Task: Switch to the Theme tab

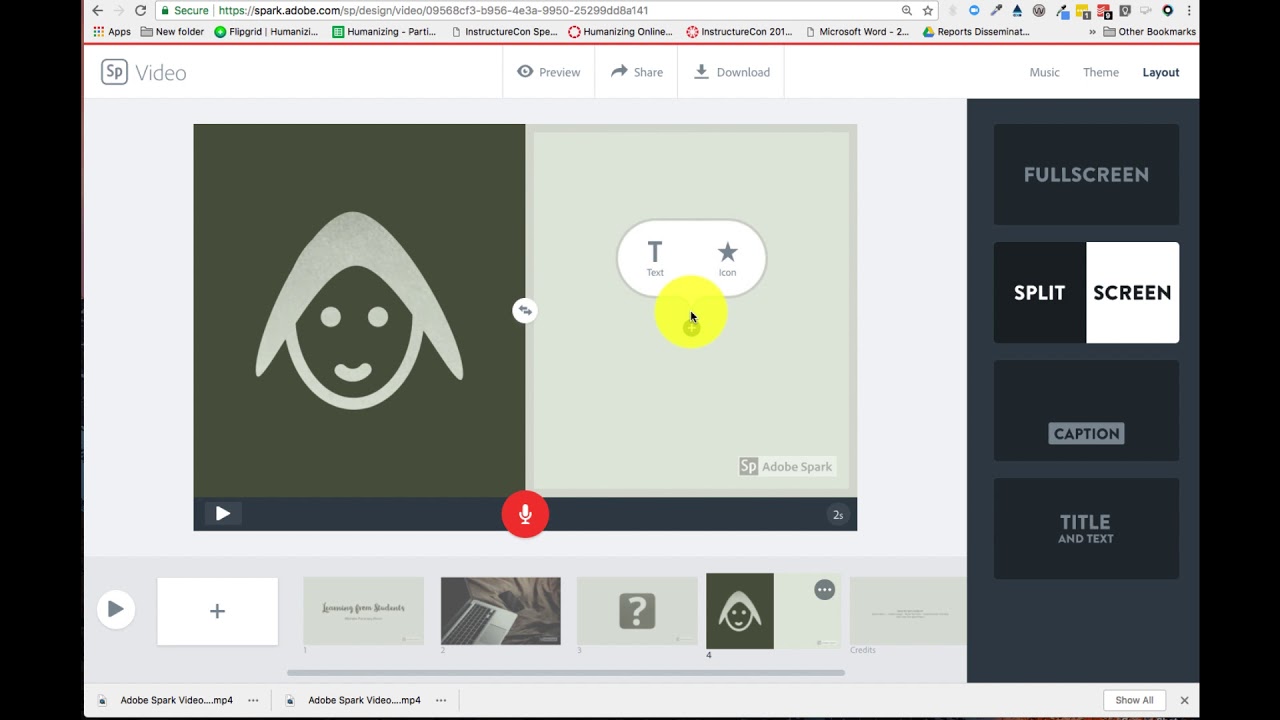Action: point(1100,72)
